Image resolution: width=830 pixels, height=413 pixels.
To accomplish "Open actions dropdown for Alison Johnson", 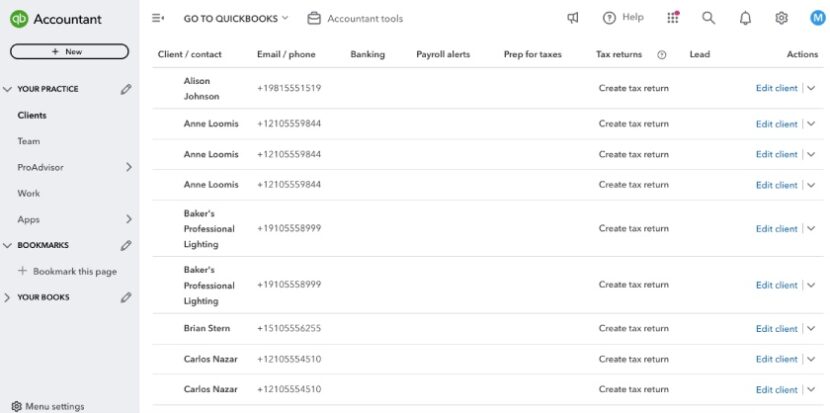I will [x=811, y=88].
